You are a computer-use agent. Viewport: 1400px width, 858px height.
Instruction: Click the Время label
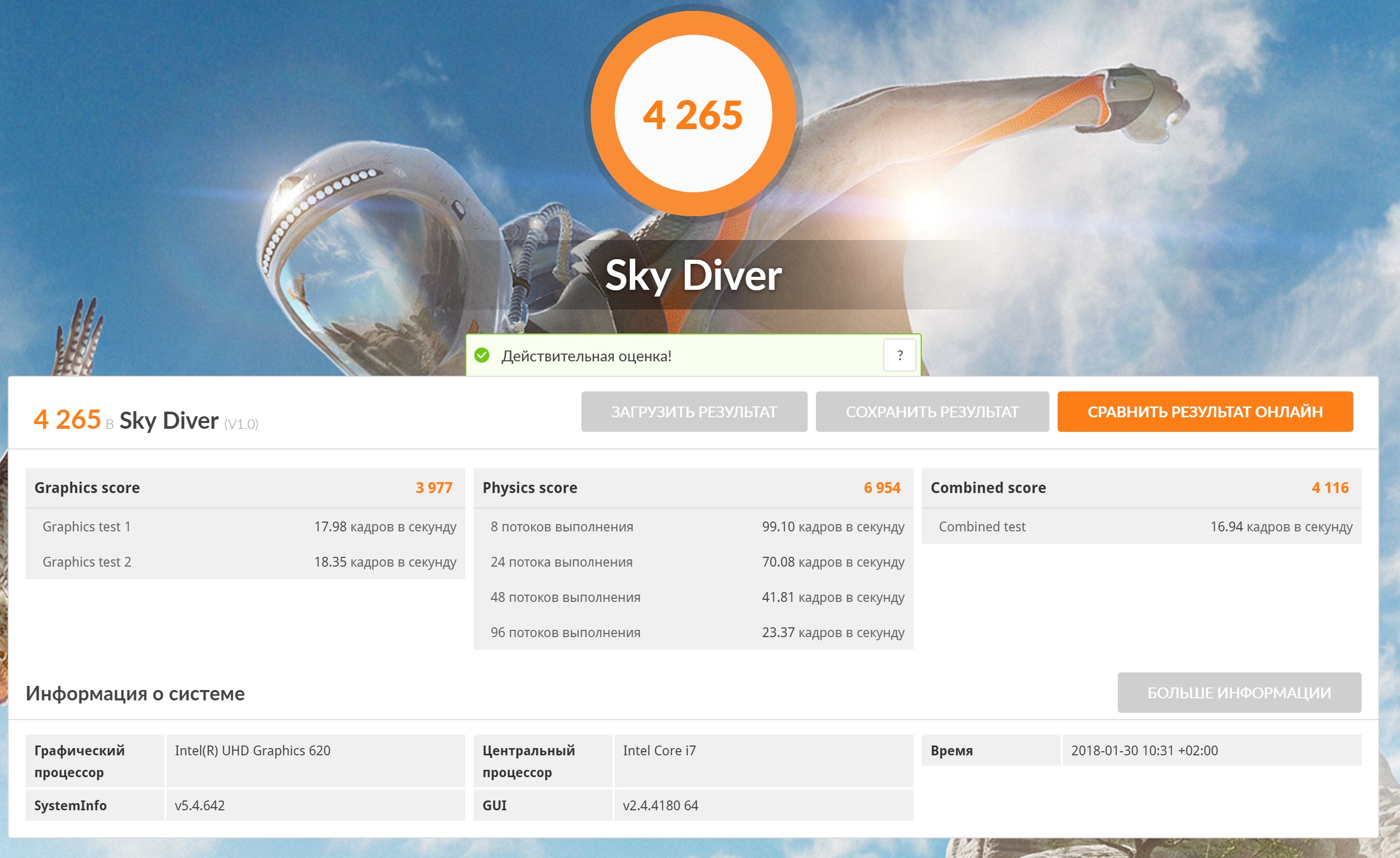(x=952, y=751)
